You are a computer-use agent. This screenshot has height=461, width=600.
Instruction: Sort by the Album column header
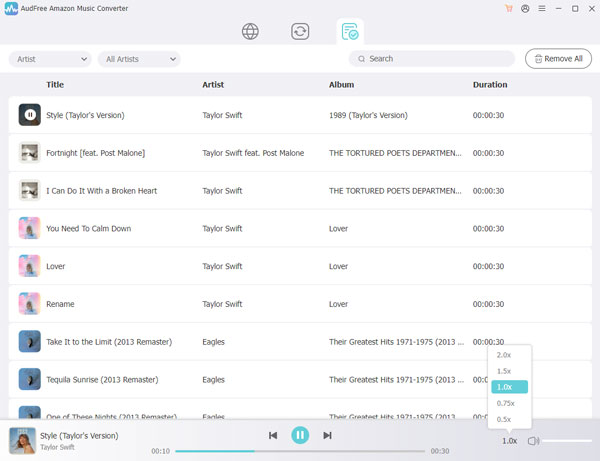(x=341, y=85)
